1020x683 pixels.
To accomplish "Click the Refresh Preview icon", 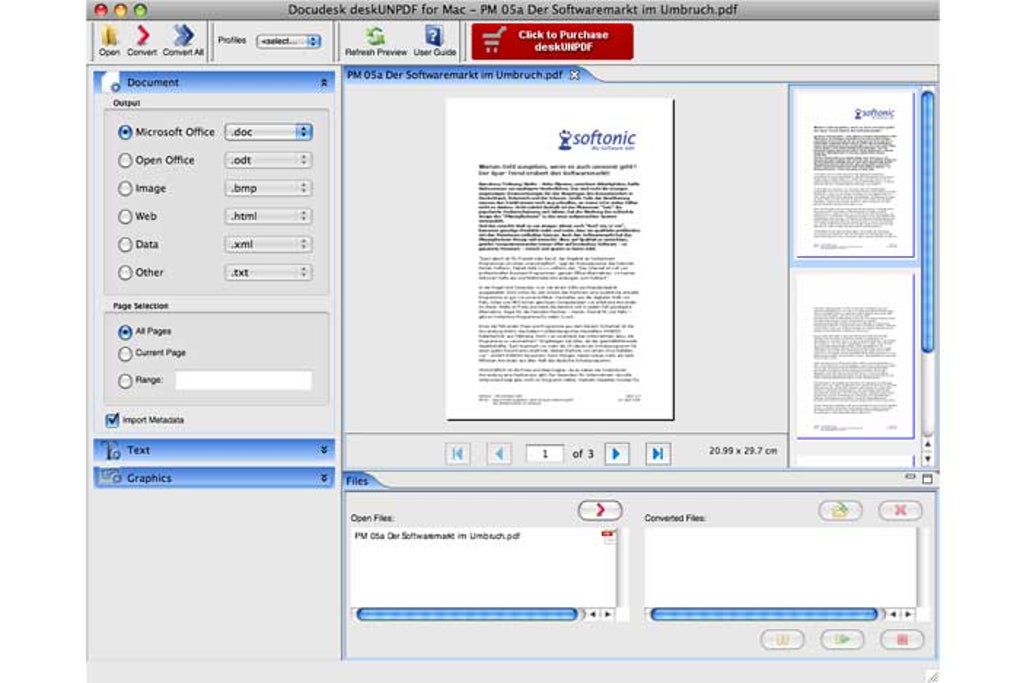I will click(x=375, y=35).
